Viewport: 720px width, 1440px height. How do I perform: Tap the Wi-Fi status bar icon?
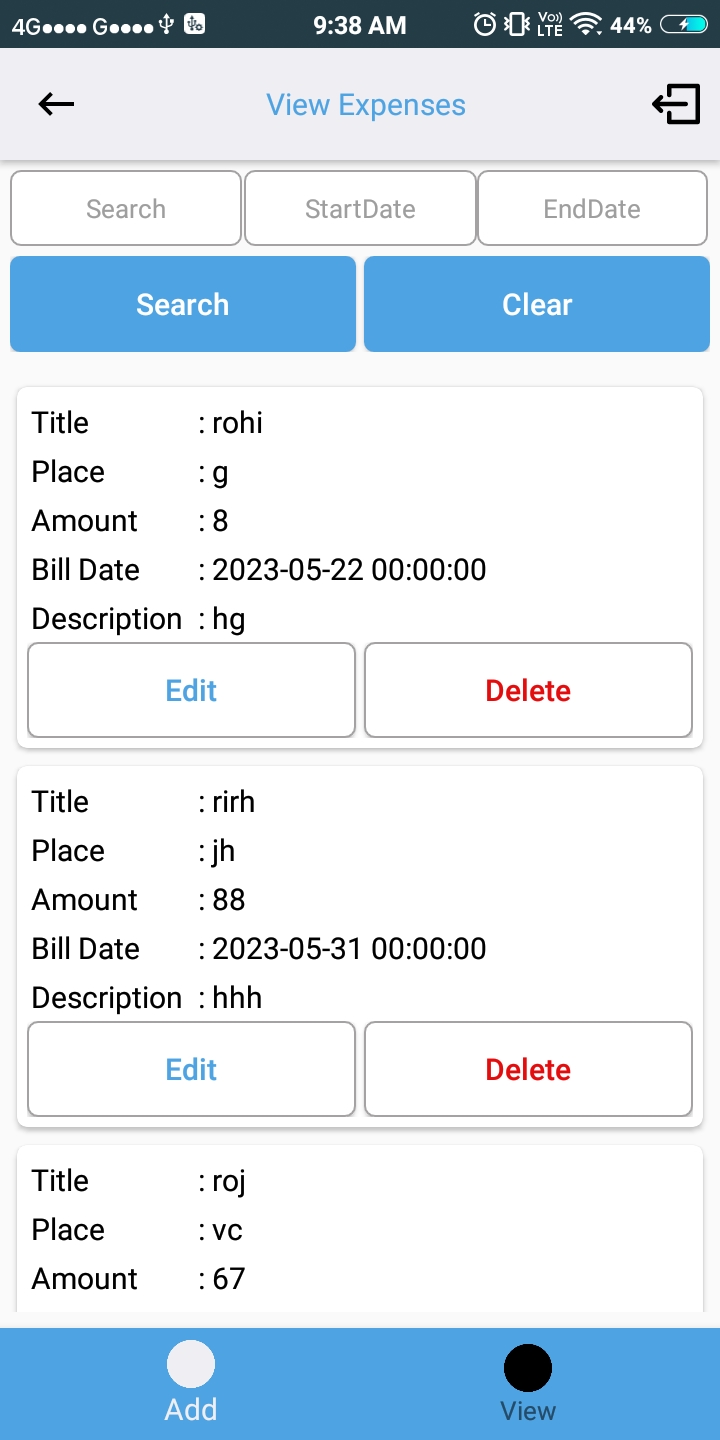(587, 25)
